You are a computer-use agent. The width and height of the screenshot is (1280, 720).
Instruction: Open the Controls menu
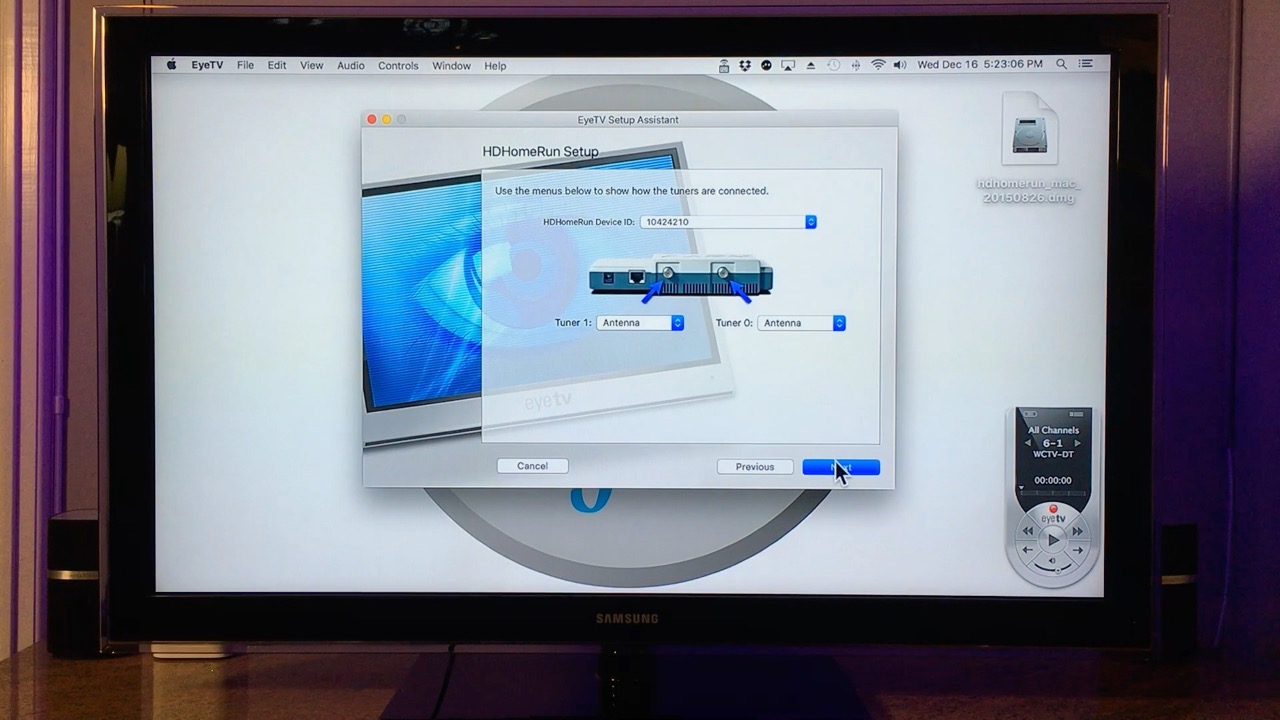tap(398, 65)
